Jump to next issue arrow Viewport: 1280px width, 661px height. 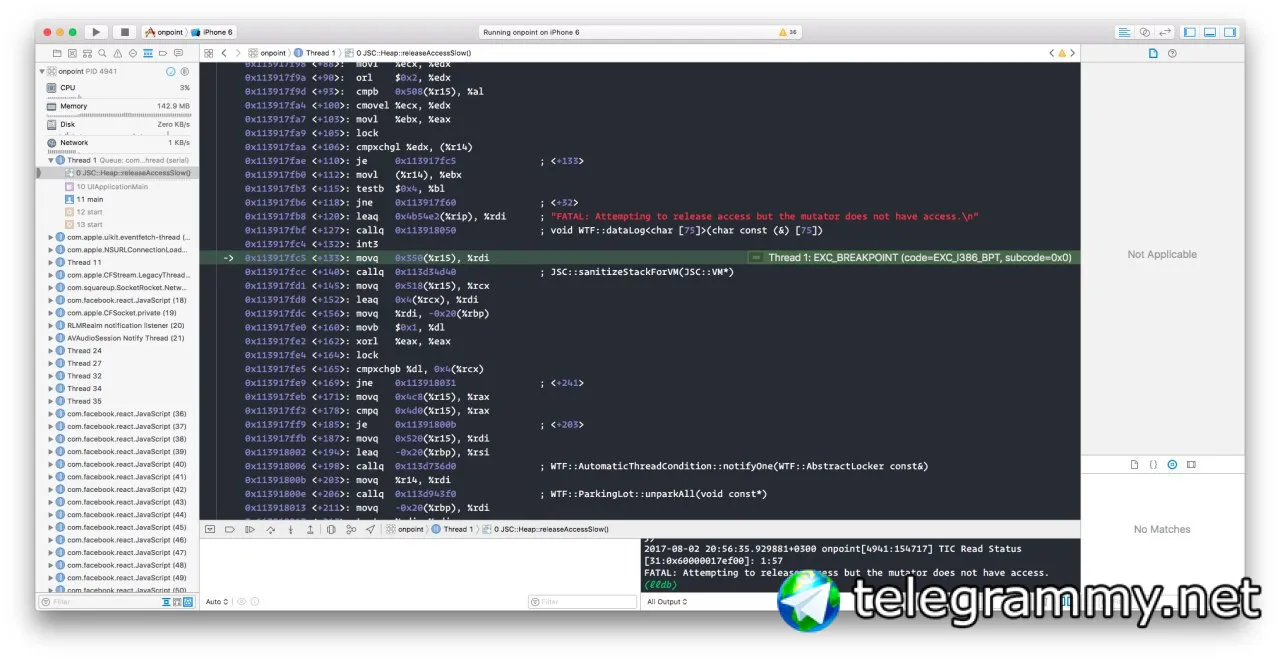(x=1073, y=53)
